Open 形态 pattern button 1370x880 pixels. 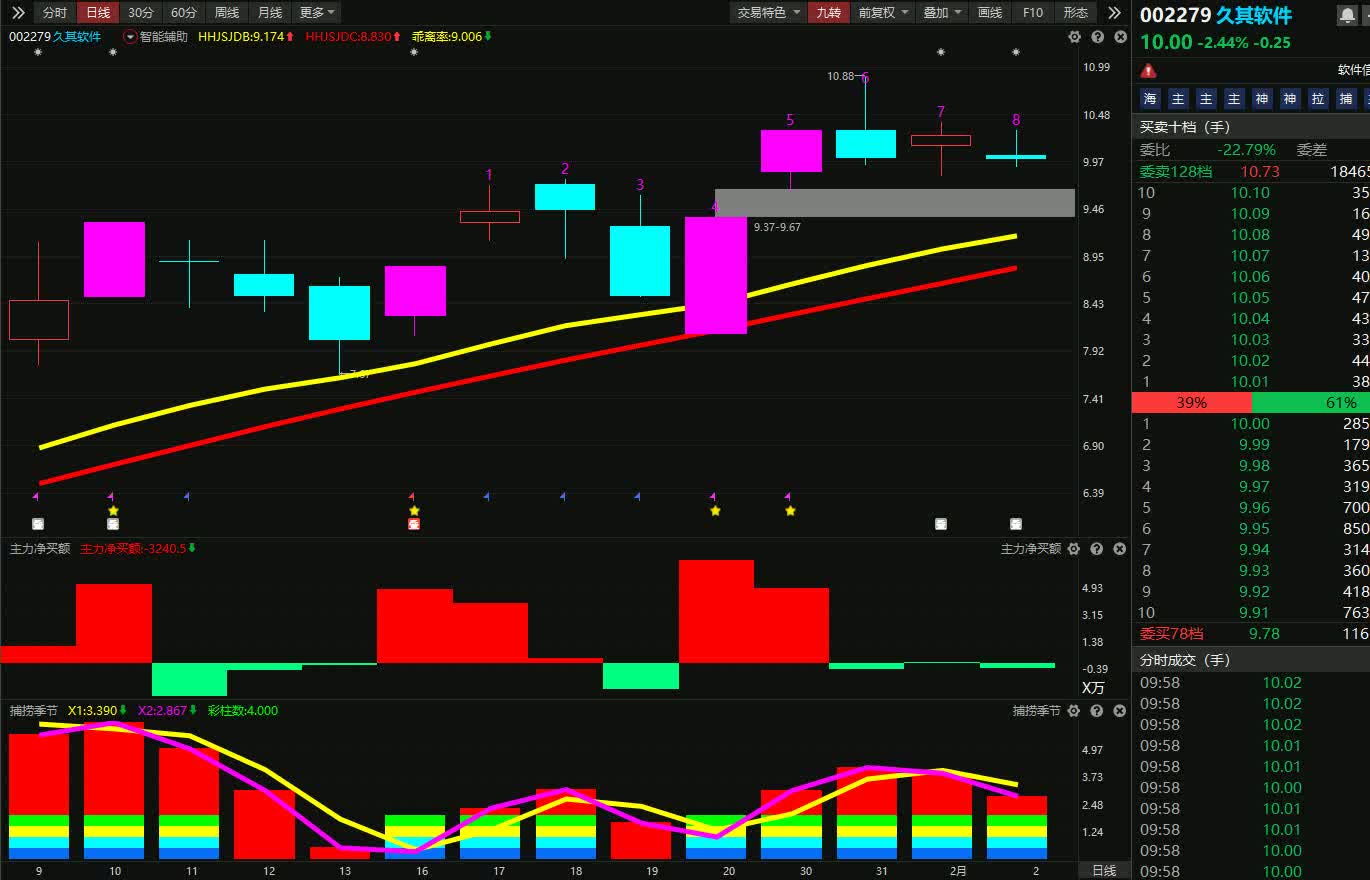point(1076,13)
